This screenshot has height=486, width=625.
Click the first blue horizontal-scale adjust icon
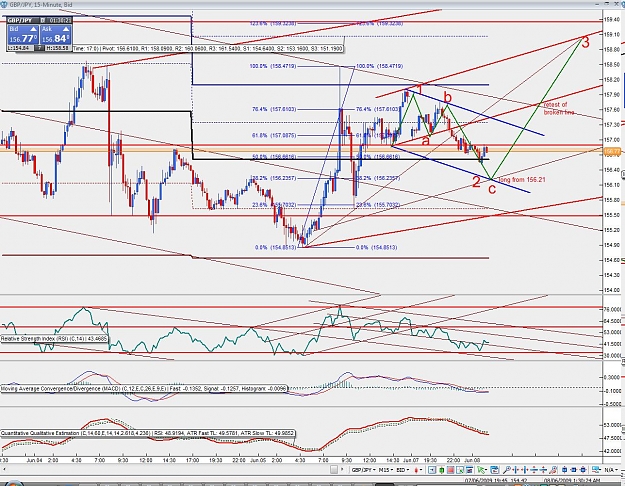[x=516, y=470]
